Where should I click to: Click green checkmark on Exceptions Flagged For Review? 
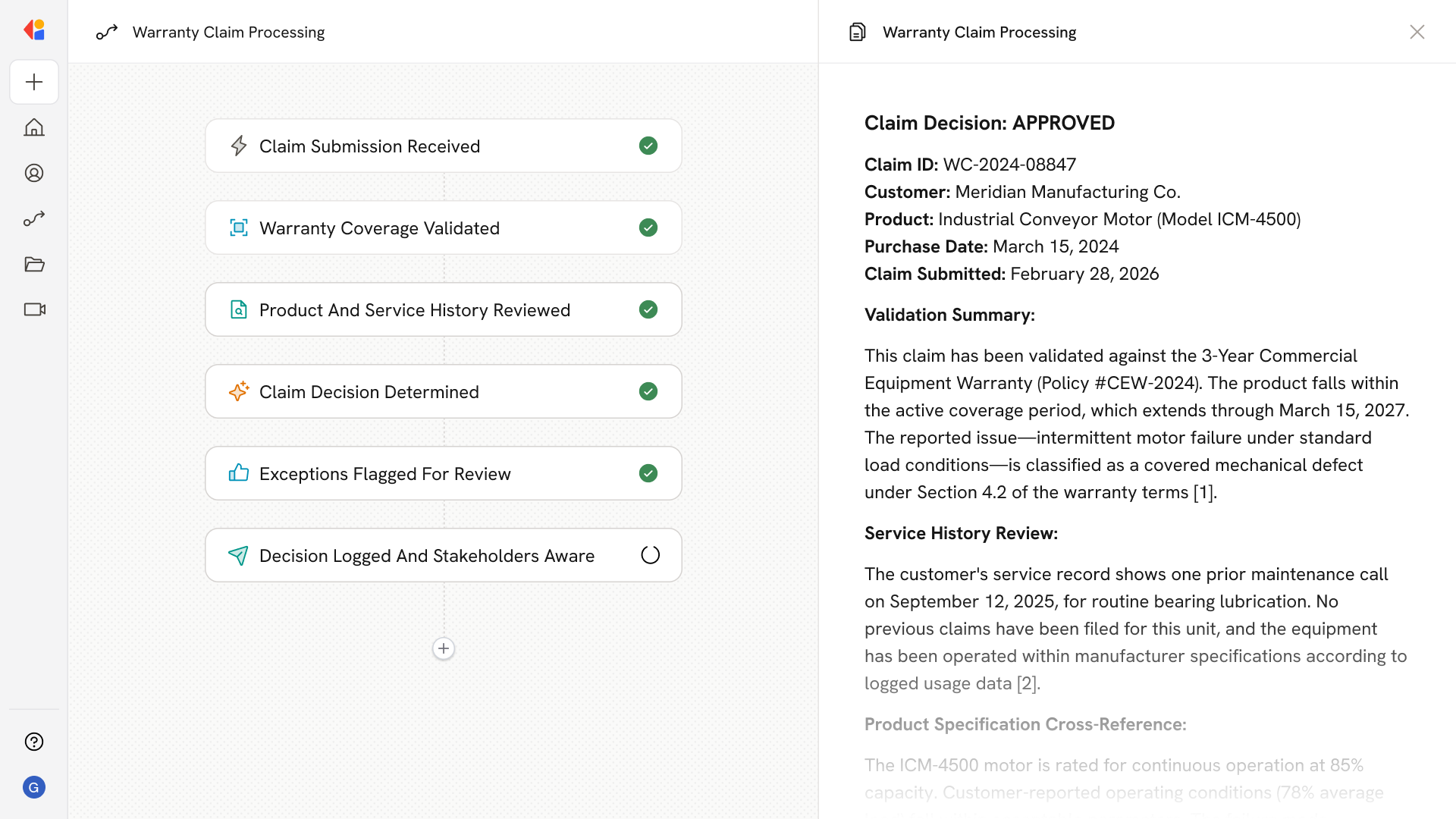point(648,473)
